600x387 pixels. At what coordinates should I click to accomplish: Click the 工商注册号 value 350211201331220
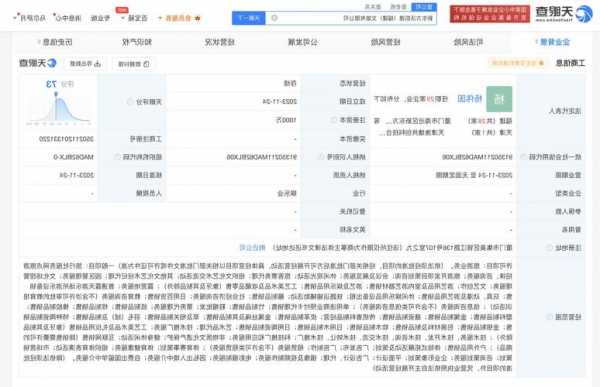pyautogui.click(x=66, y=139)
